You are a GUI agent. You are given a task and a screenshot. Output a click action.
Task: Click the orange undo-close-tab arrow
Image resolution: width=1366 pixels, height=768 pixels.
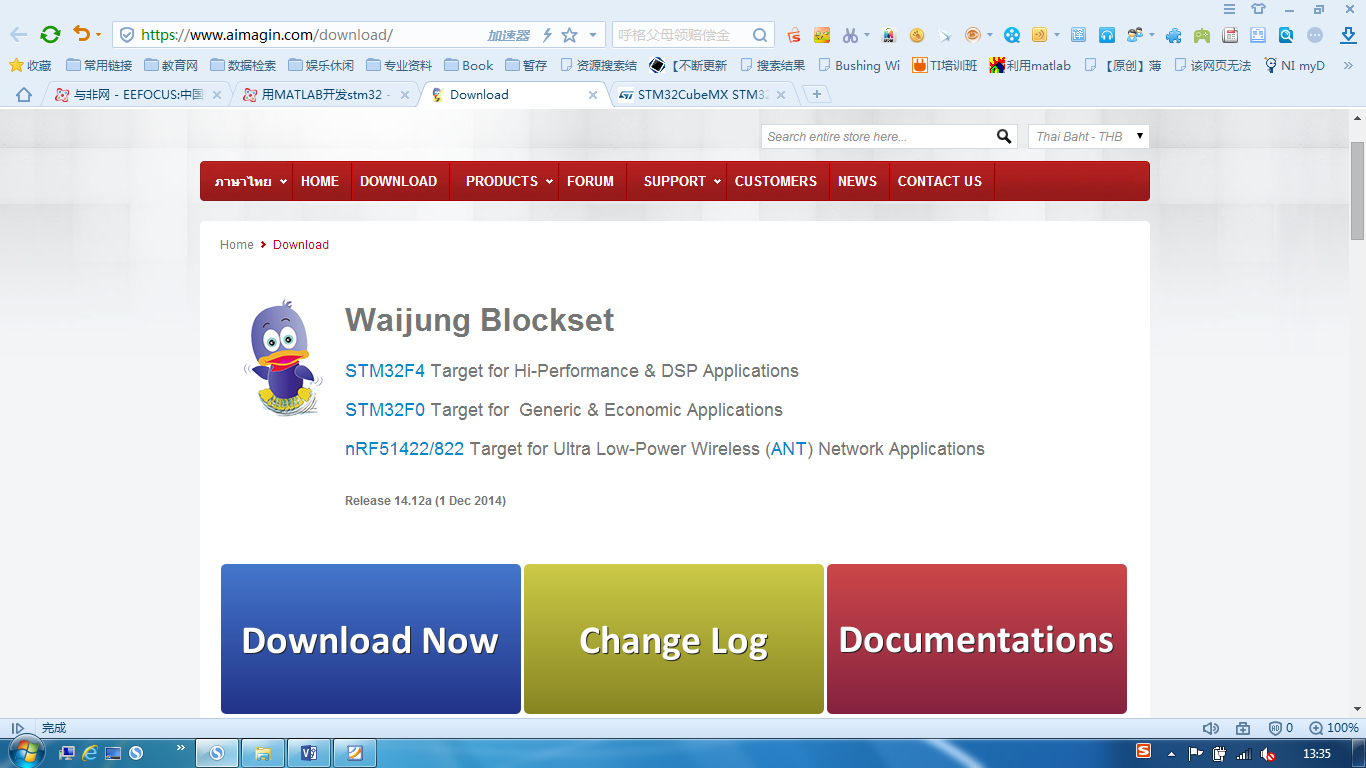click(x=82, y=34)
